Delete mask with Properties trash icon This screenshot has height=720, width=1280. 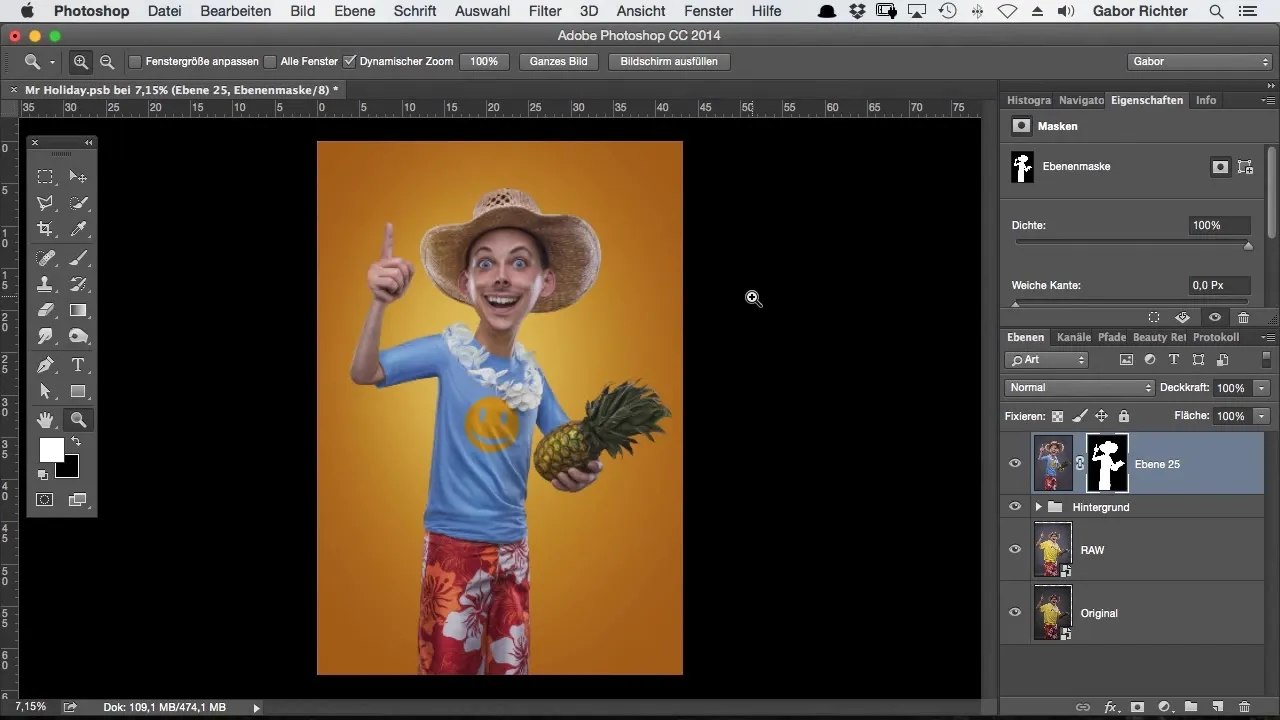pyautogui.click(x=1244, y=317)
